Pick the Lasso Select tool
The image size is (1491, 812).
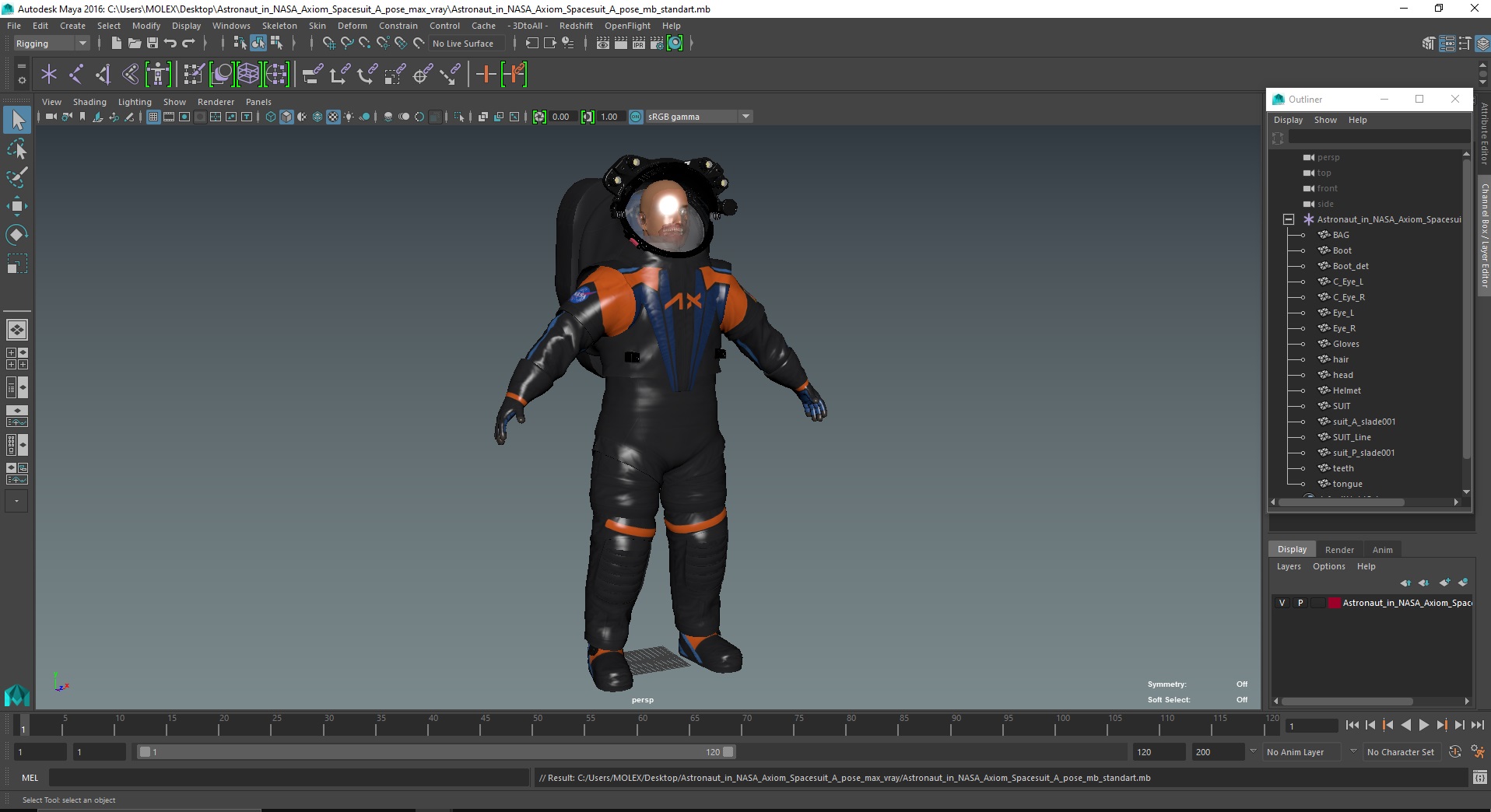click(17, 149)
